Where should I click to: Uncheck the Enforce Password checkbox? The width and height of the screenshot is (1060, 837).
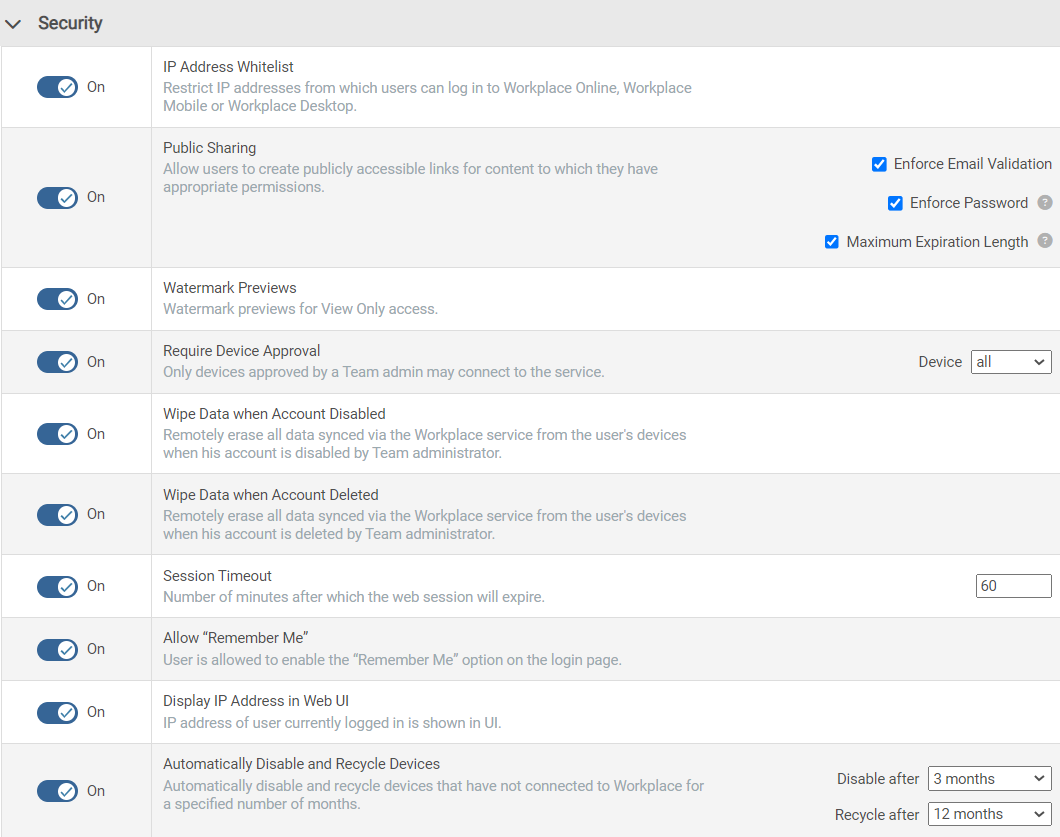click(895, 203)
